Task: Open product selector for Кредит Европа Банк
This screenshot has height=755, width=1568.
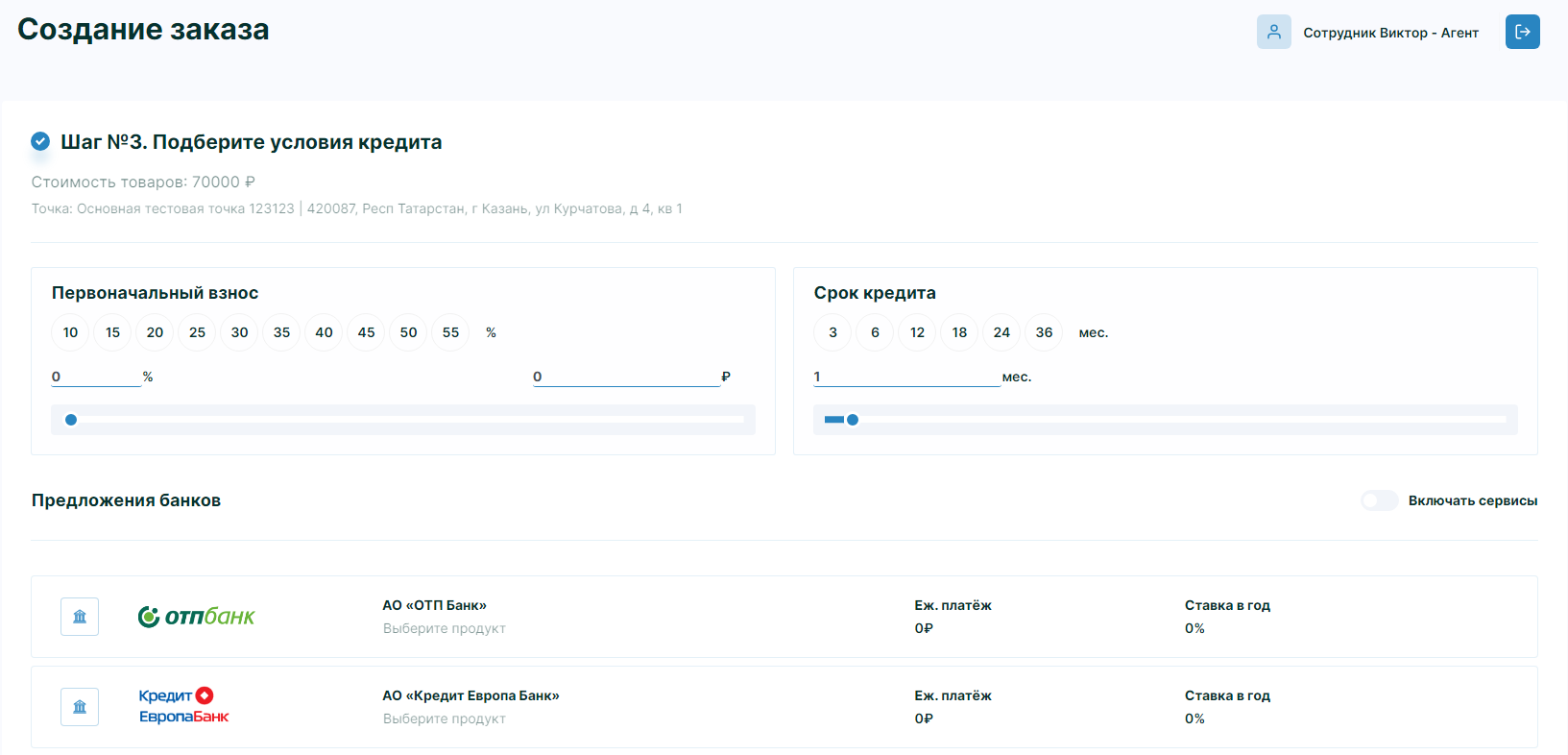Action: (x=444, y=718)
